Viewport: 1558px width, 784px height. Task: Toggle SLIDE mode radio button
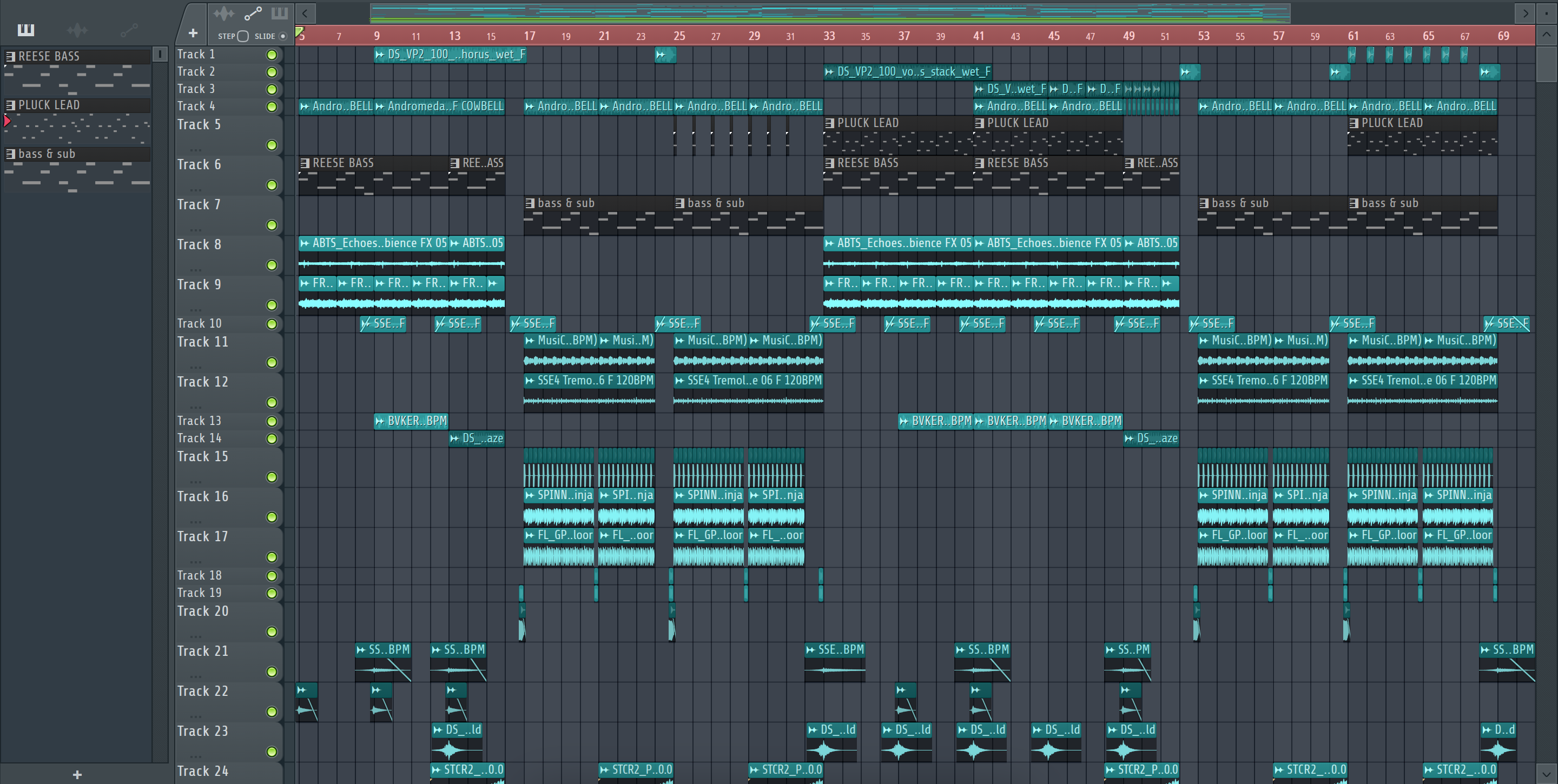pos(282,36)
